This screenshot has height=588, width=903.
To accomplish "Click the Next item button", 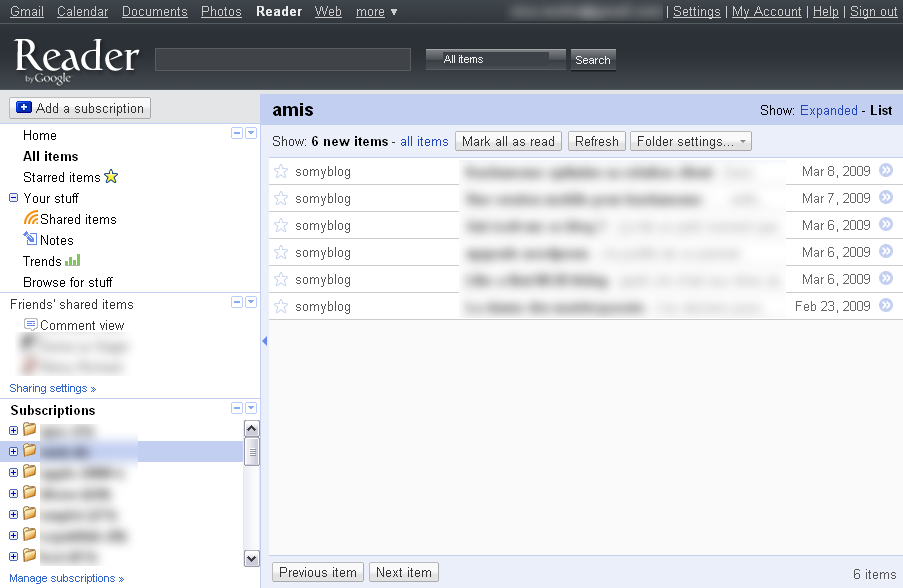I will pos(404,572).
